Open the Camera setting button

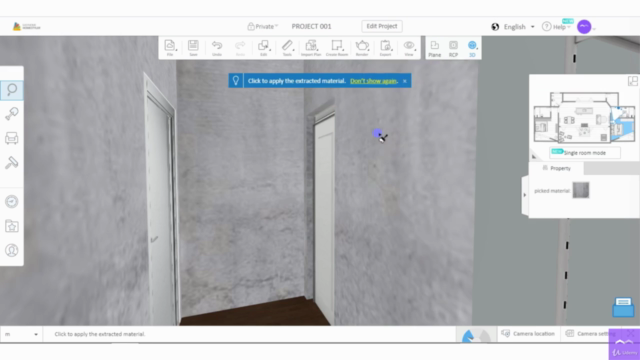[x=590, y=334]
